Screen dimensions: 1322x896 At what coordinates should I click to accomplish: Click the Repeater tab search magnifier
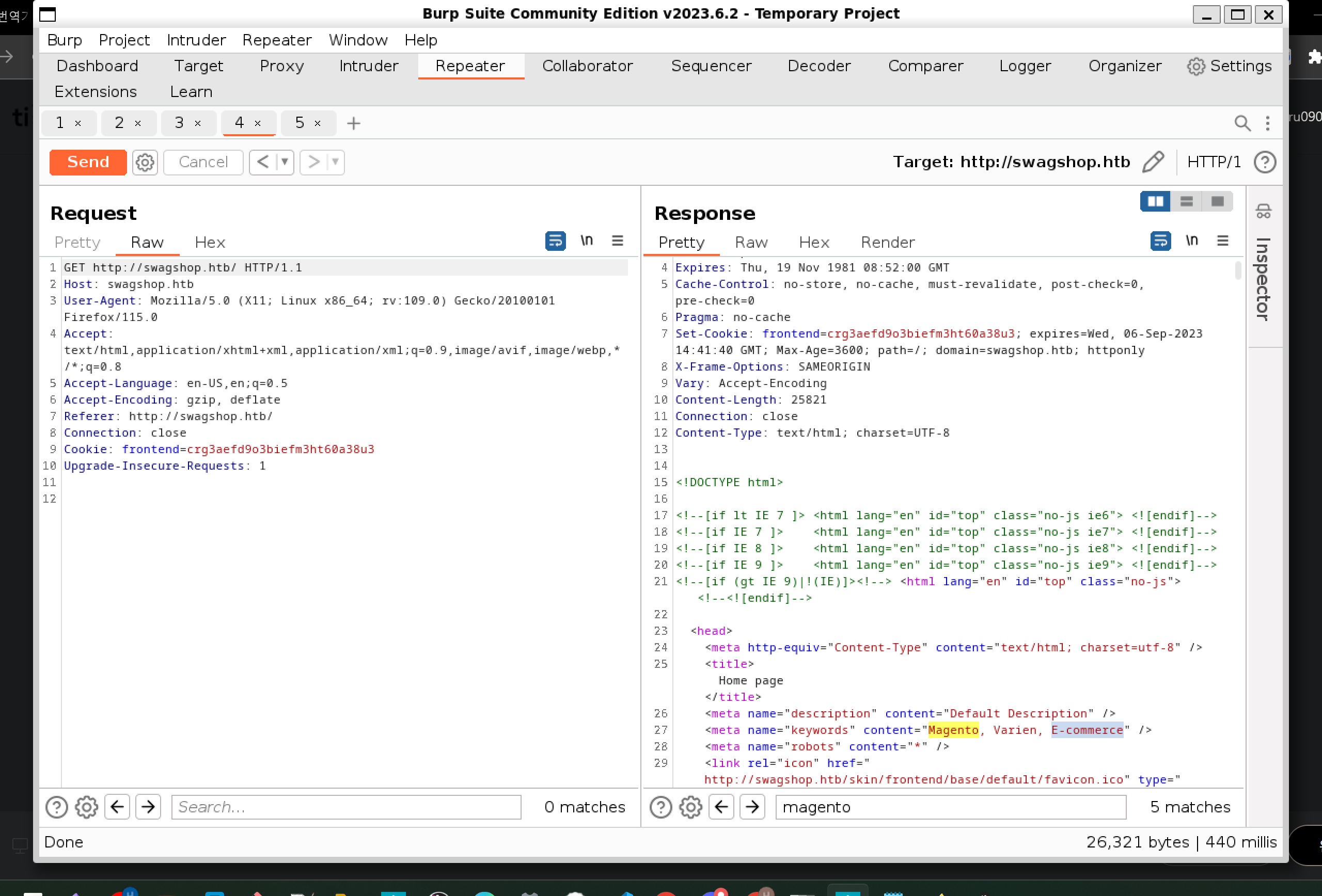pyautogui.click(x=1242, y=123)
